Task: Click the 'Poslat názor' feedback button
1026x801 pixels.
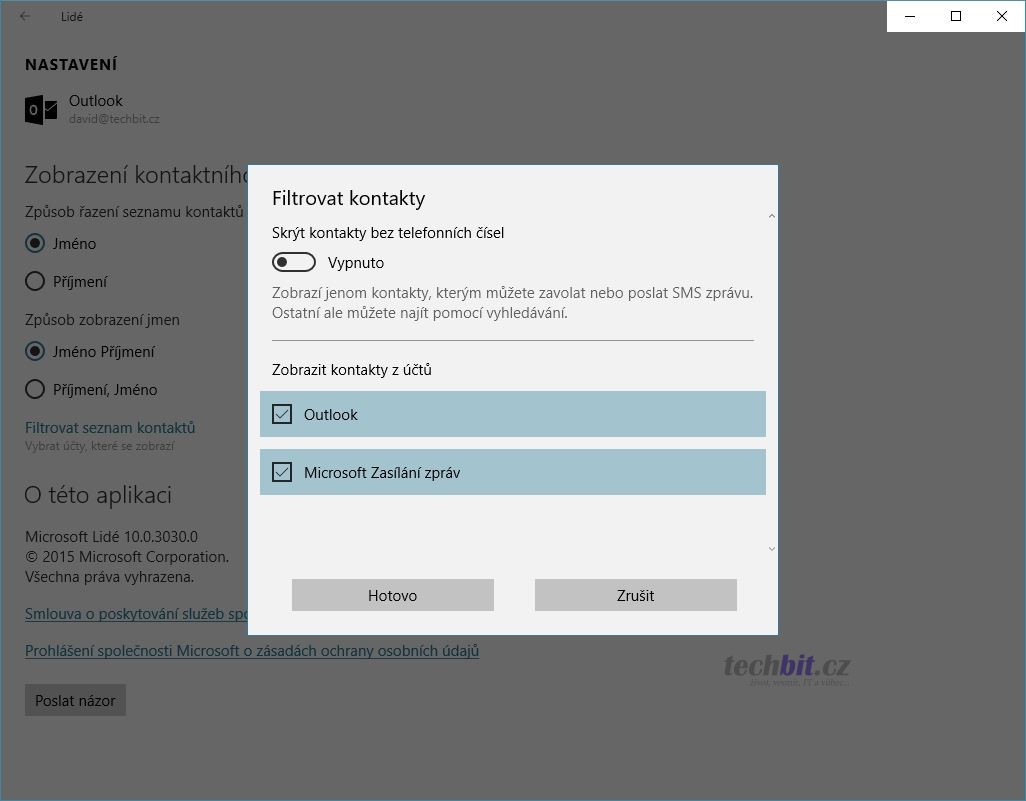Action: [75, 700]
